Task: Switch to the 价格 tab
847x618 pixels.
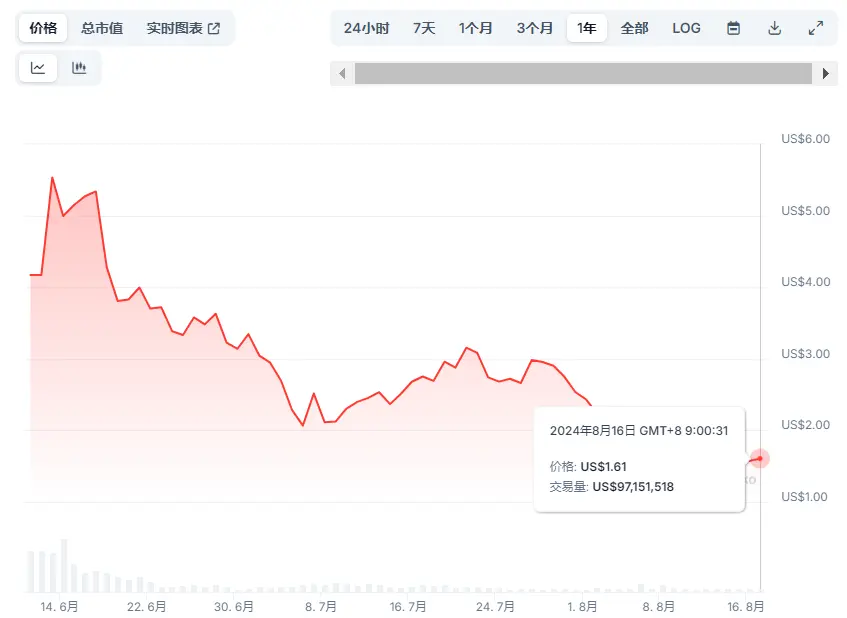Action: [43, 28]
